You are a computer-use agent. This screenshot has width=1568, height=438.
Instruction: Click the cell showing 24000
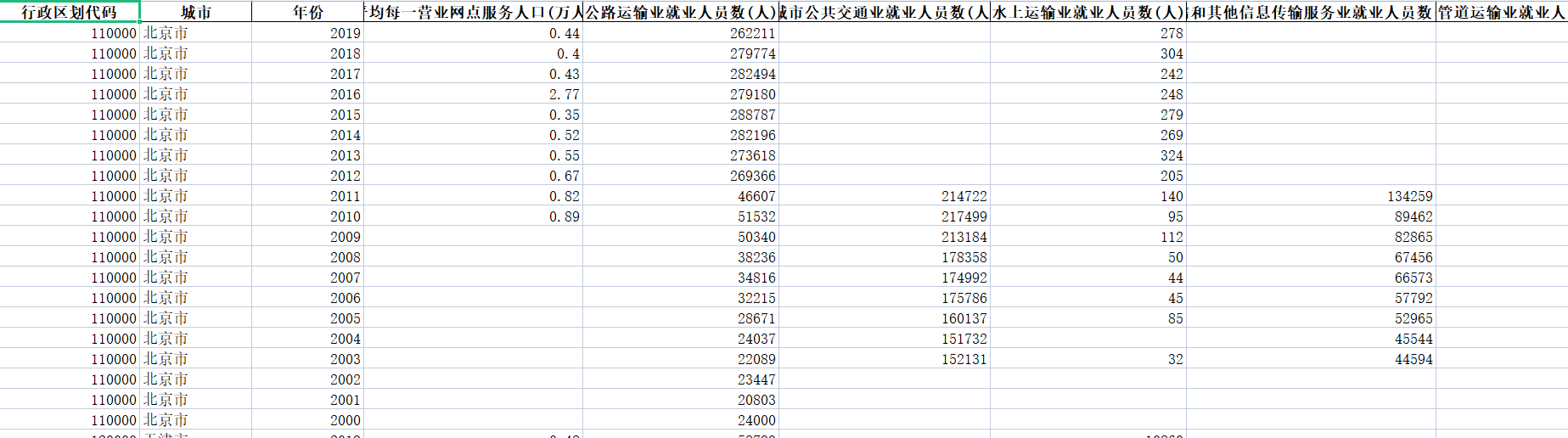[681, 420]
